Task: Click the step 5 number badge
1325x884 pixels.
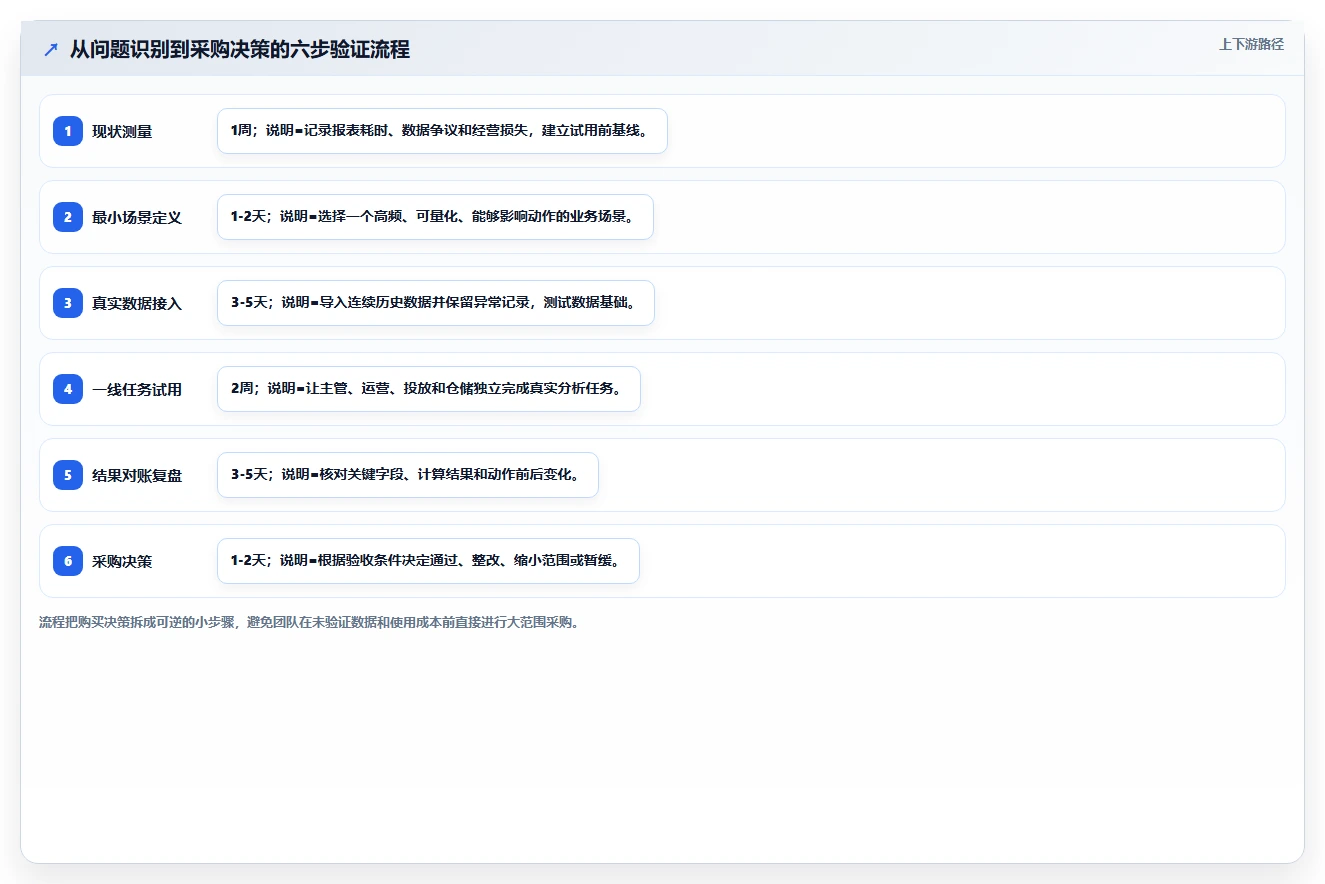Action: (x=68, y=475)
